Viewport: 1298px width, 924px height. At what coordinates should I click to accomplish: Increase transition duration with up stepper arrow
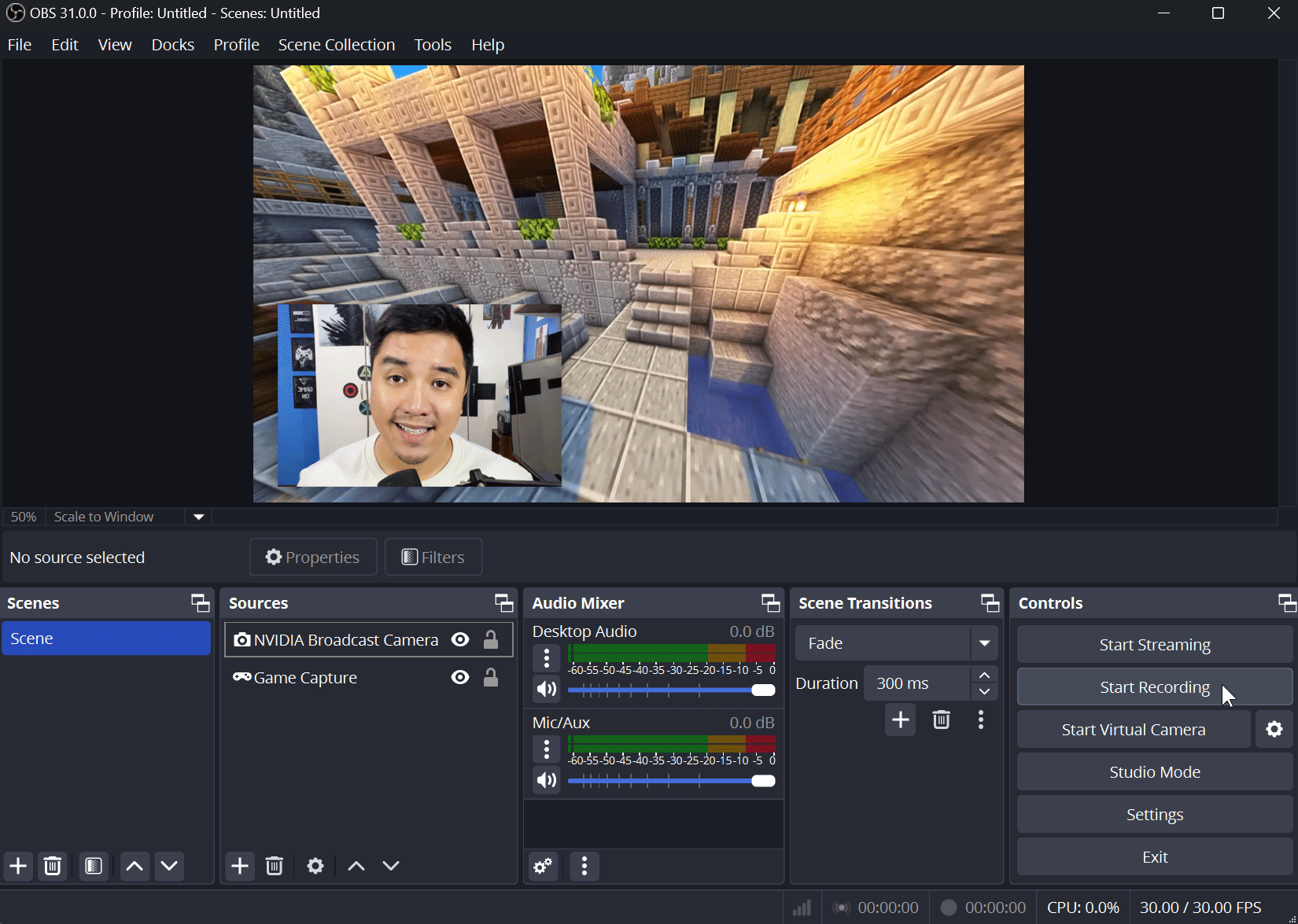[x=984, y=674]
